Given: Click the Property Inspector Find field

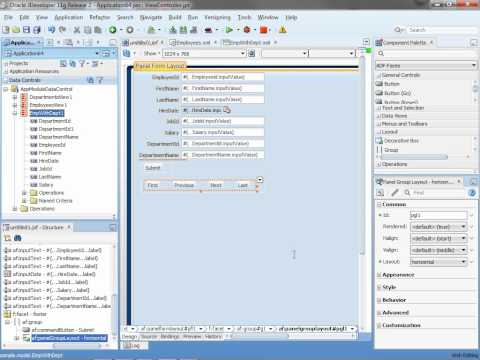Looking at the screenshot, I should click(438, 193).
